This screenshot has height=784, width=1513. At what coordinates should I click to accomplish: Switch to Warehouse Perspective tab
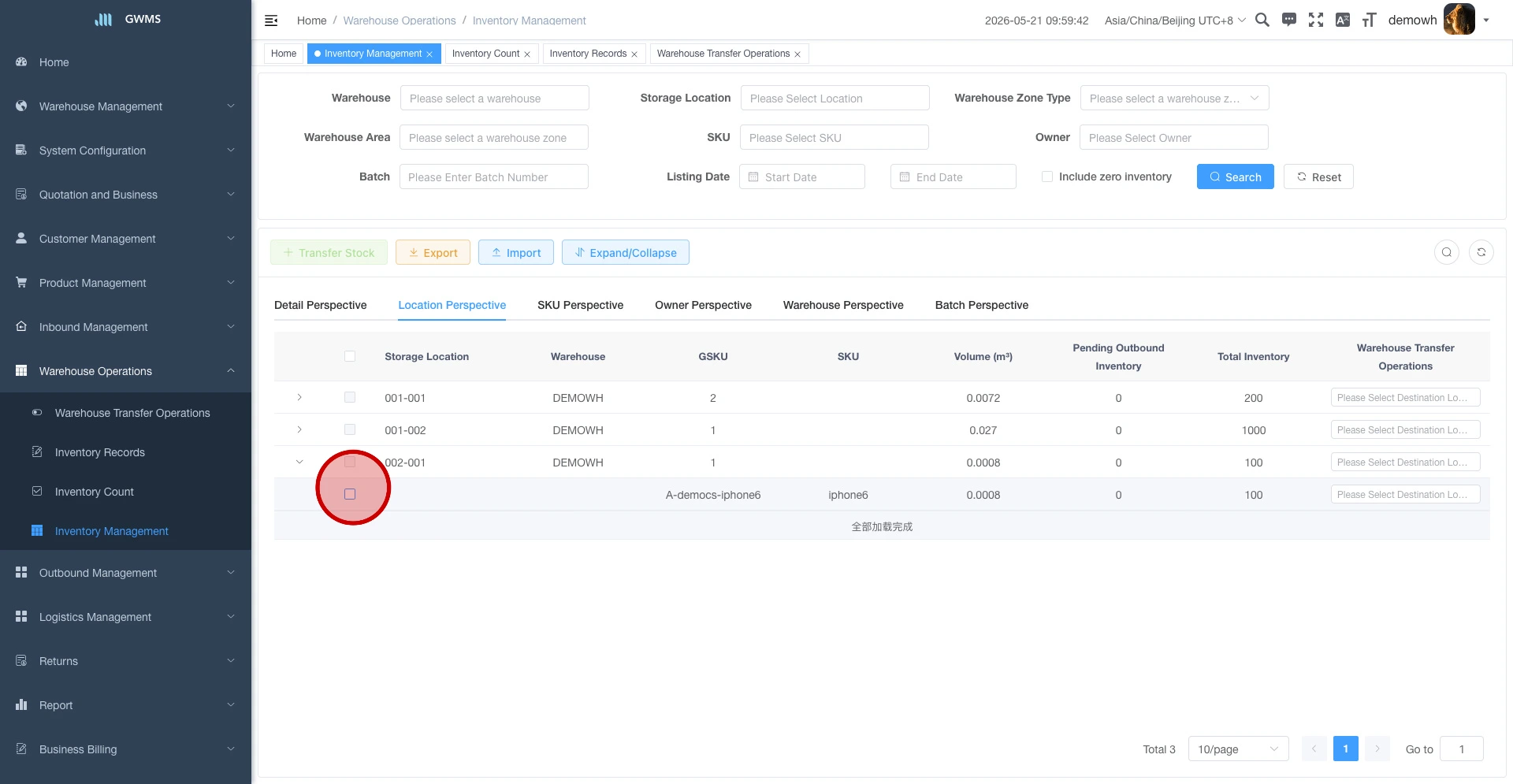843,305
